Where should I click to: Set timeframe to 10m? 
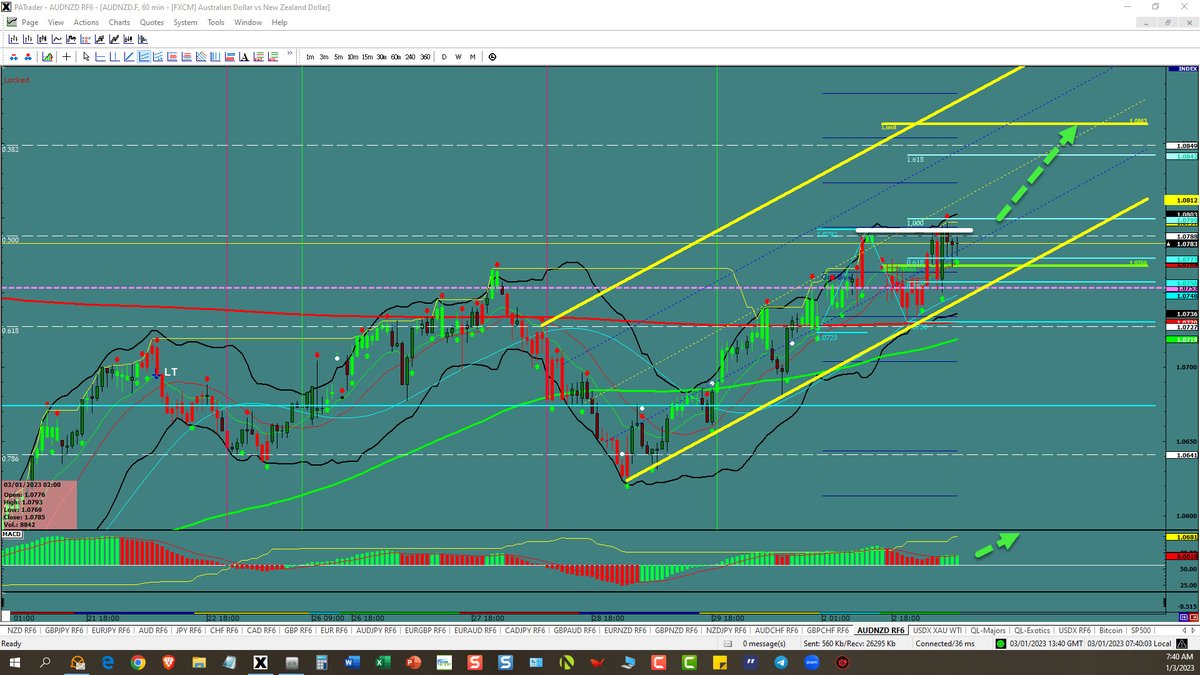click(x=353, y=57)
